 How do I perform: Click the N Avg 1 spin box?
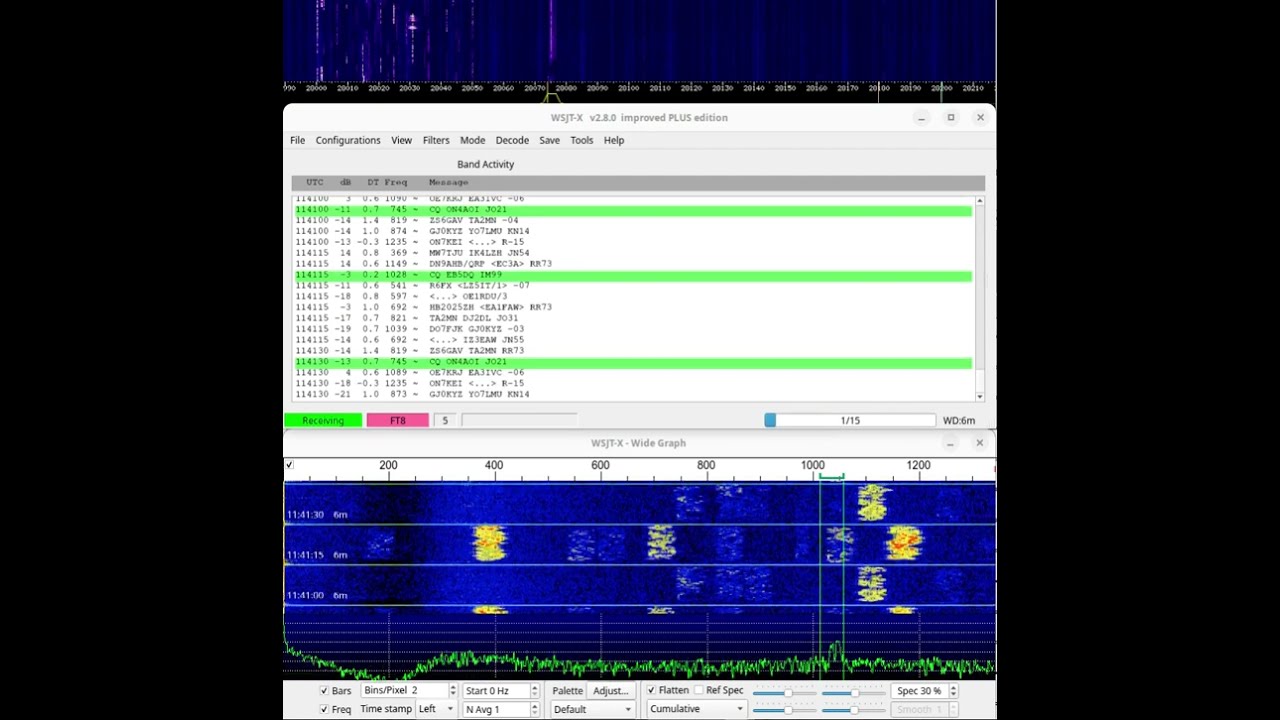click(x=501, y=709)
